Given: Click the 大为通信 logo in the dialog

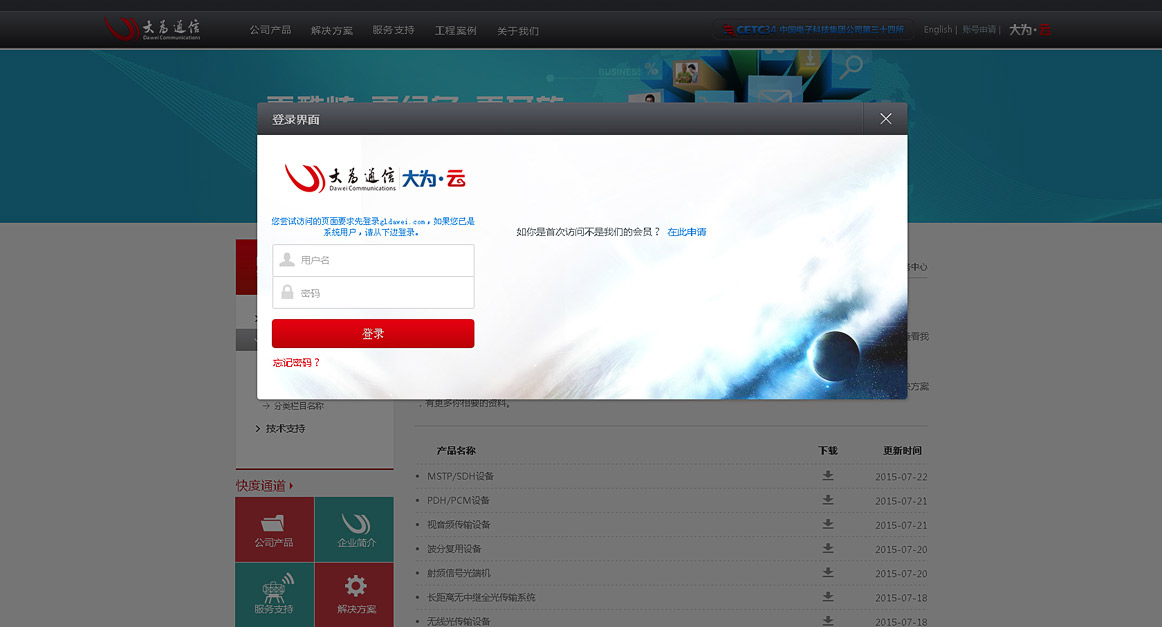Looking at the screenshot, I should (x=340, y=178).
